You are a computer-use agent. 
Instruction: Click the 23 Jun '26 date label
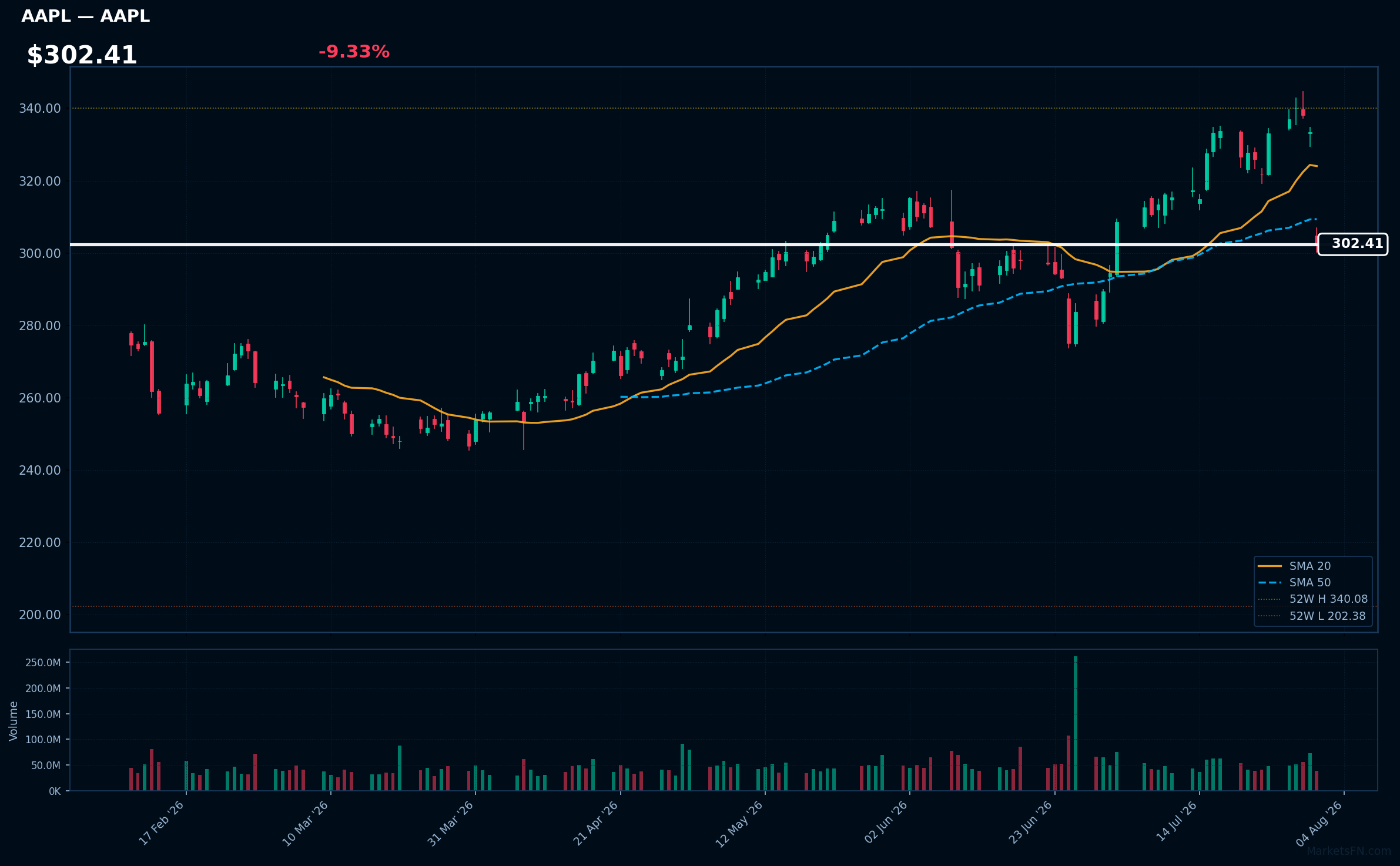[x=1030, y=823]
